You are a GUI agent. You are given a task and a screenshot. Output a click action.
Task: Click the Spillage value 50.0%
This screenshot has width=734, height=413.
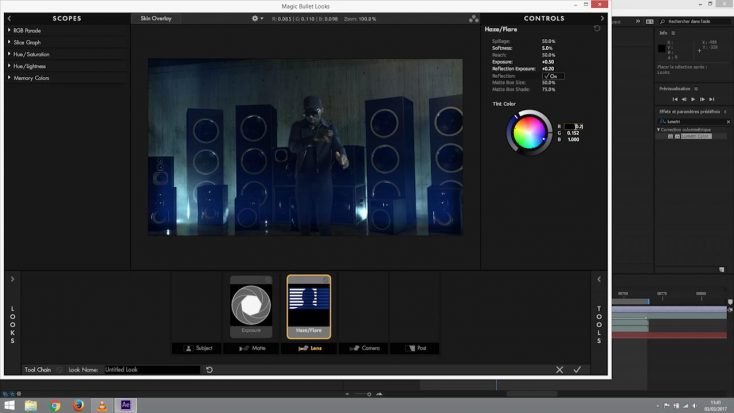pos(548,41)
